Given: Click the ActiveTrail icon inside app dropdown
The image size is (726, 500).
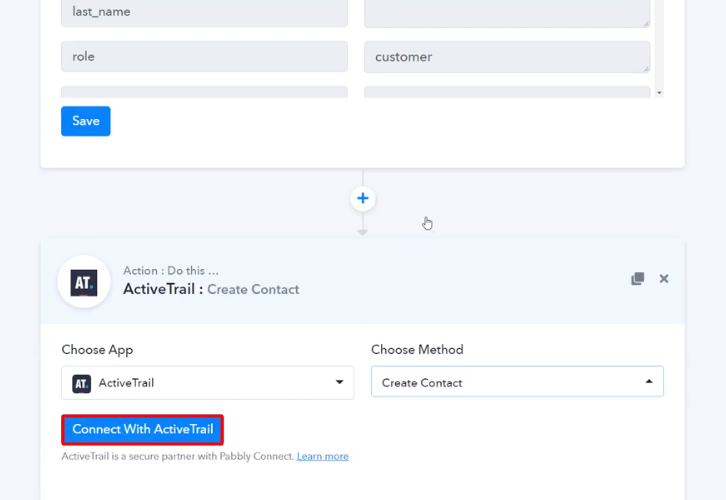Looking at the screenshot, I should pyautogui.click(x=81, y=384).
